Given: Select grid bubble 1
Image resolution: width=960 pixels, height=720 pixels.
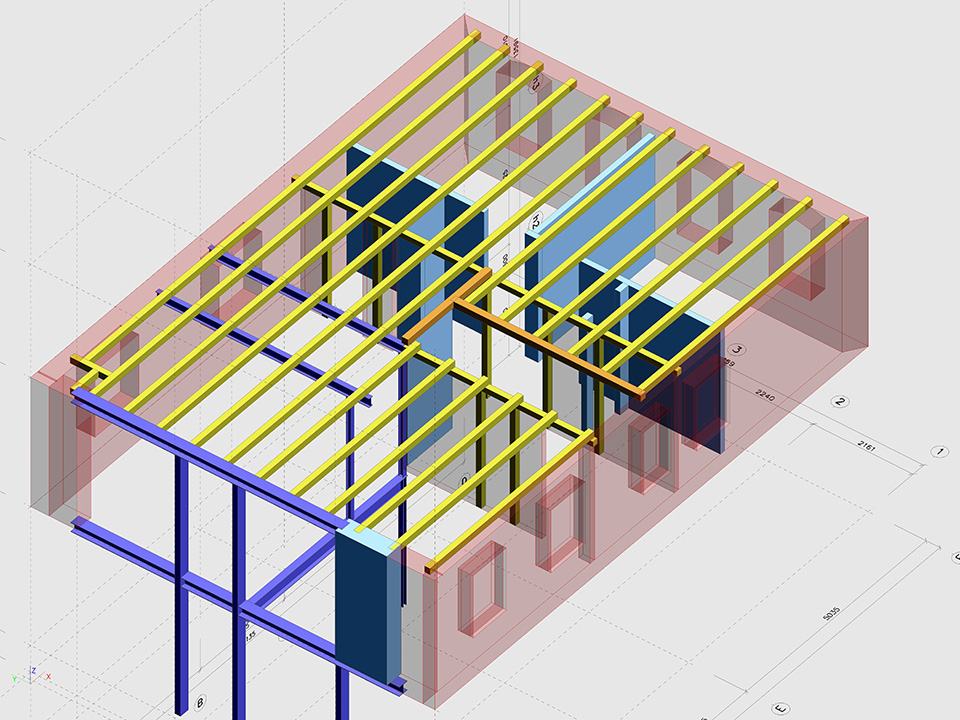Looking at the screenshot, I should 939,452.
